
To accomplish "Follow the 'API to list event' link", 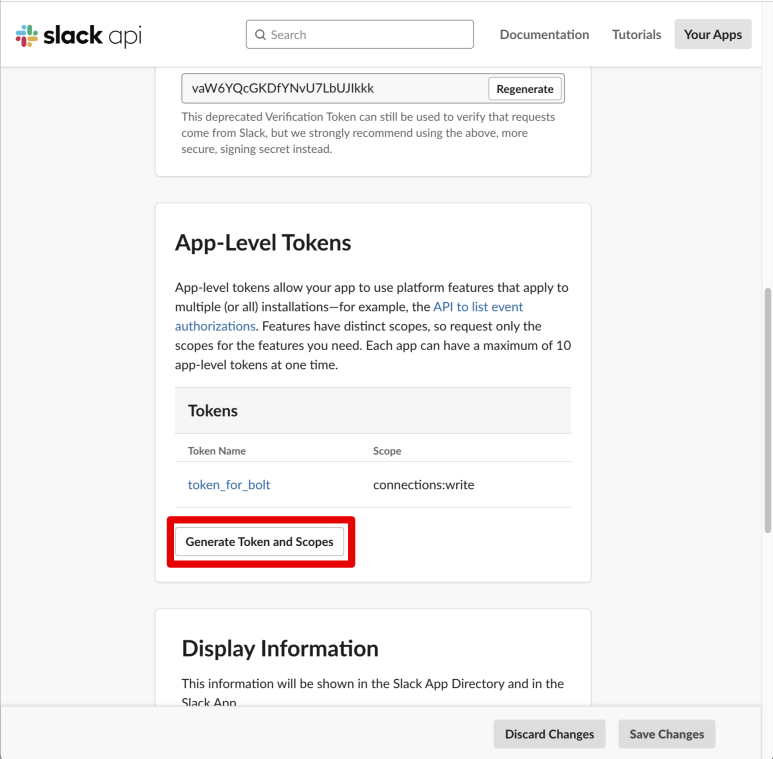I will [x=478, y=307].
